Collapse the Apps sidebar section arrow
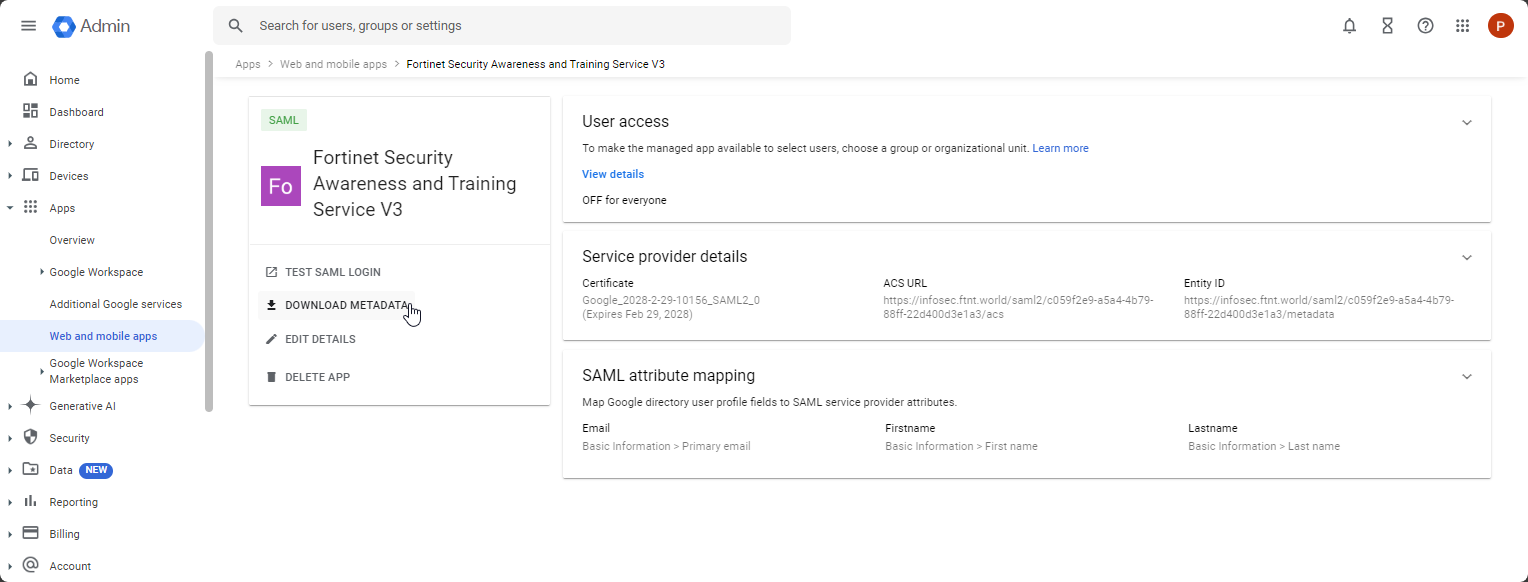The image size is (1528, 582). click(9, 208)
